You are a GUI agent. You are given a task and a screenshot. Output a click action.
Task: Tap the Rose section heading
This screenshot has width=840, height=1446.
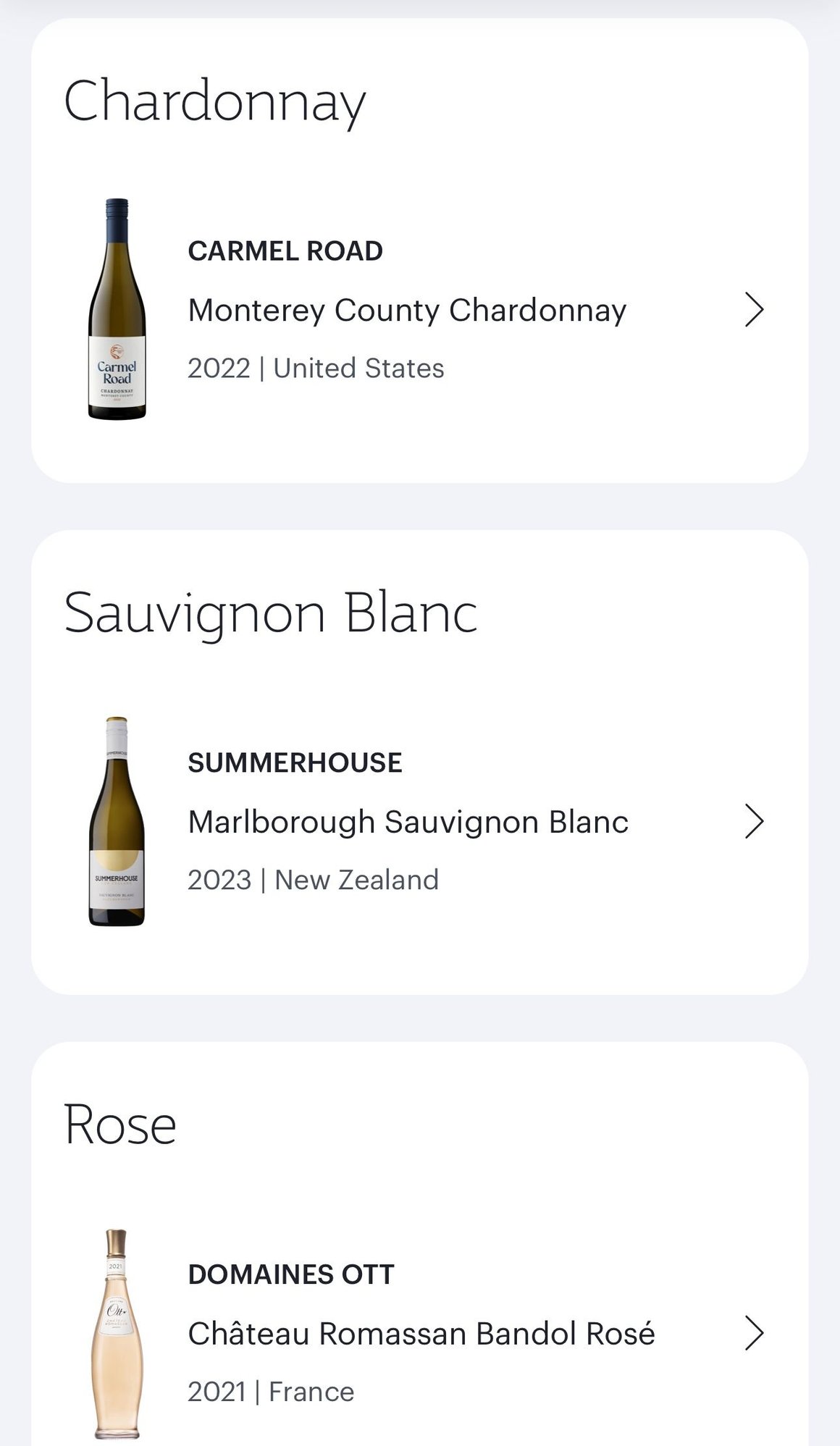pos(120,1125)
